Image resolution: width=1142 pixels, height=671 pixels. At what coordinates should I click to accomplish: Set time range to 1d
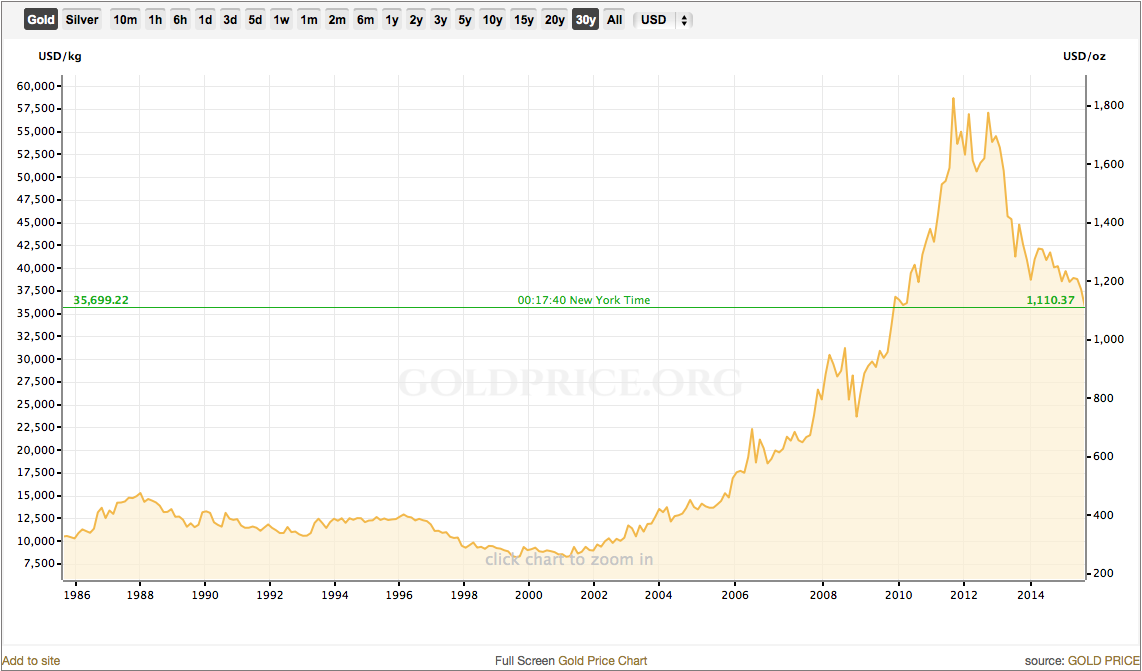205,20
